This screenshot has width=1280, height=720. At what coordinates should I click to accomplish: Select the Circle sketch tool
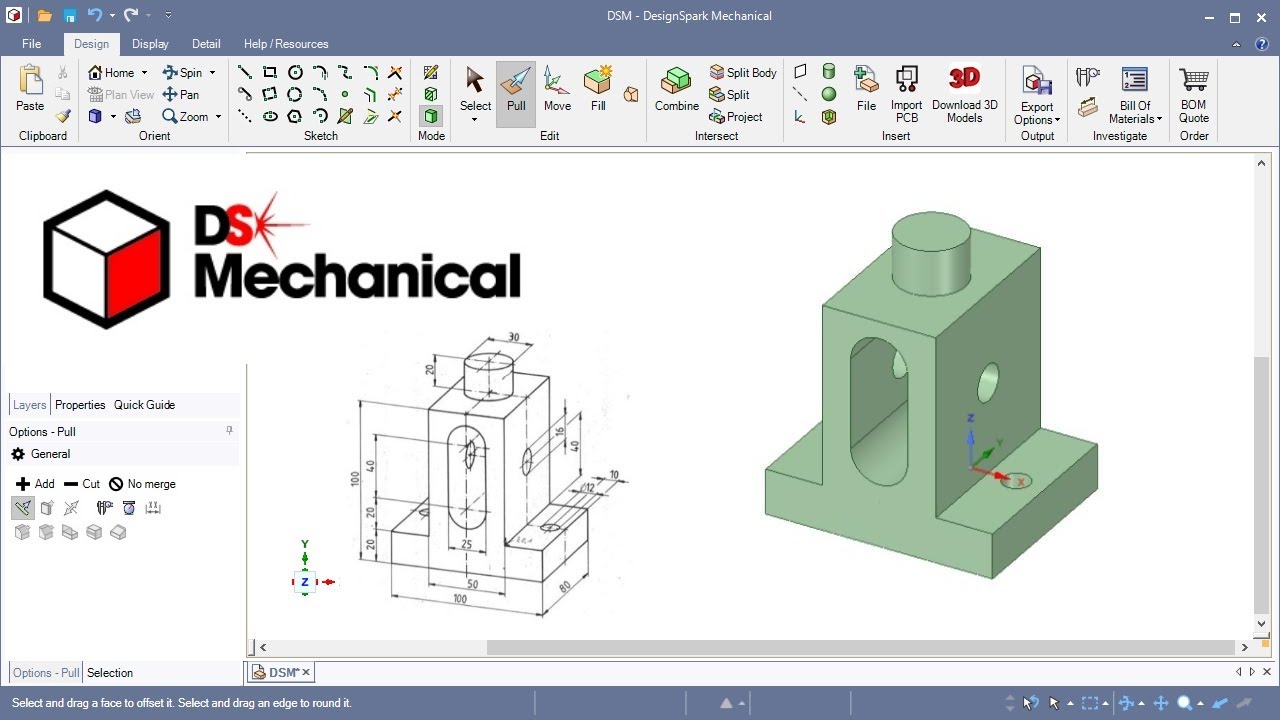pos(295,72)
